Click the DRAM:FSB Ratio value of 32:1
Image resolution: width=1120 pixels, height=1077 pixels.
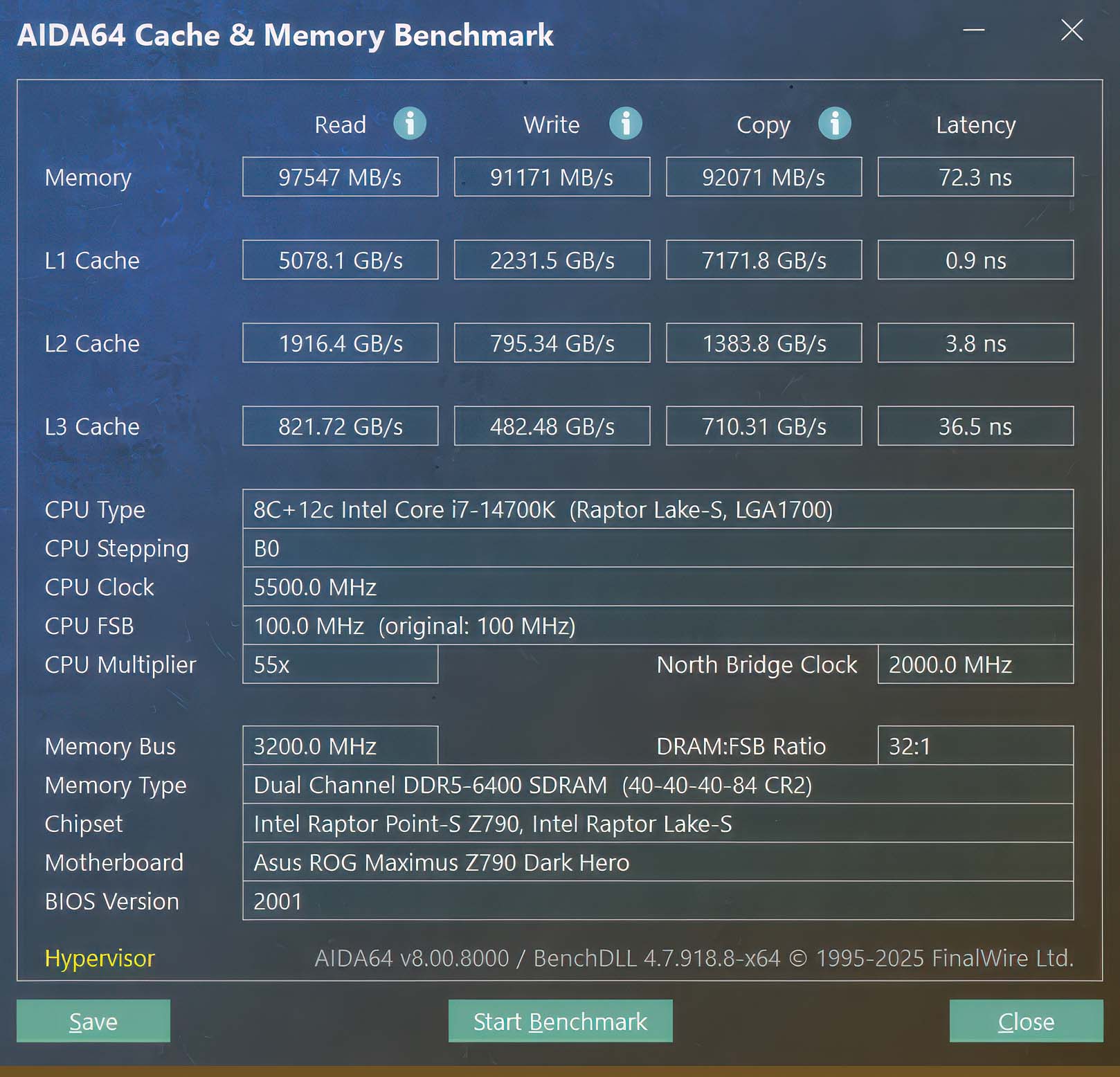pyautogui.click(x=975, y=747)
